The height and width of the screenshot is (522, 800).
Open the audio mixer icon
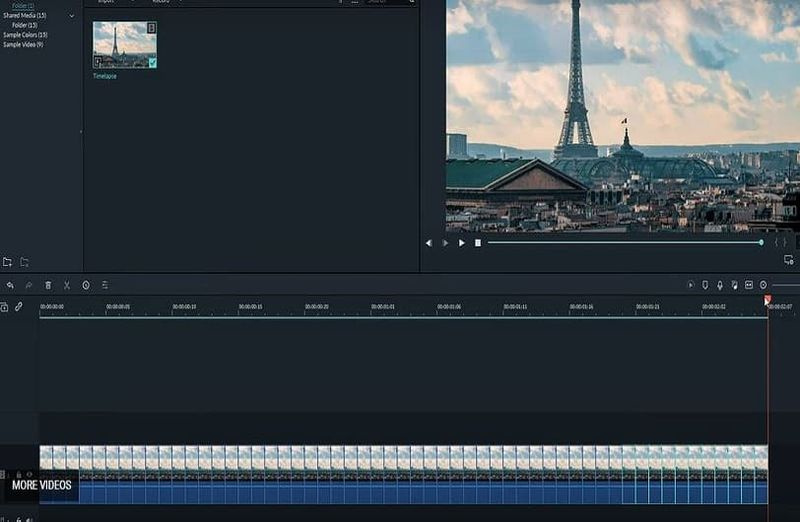pyautogui.click(x=734, y=285)
